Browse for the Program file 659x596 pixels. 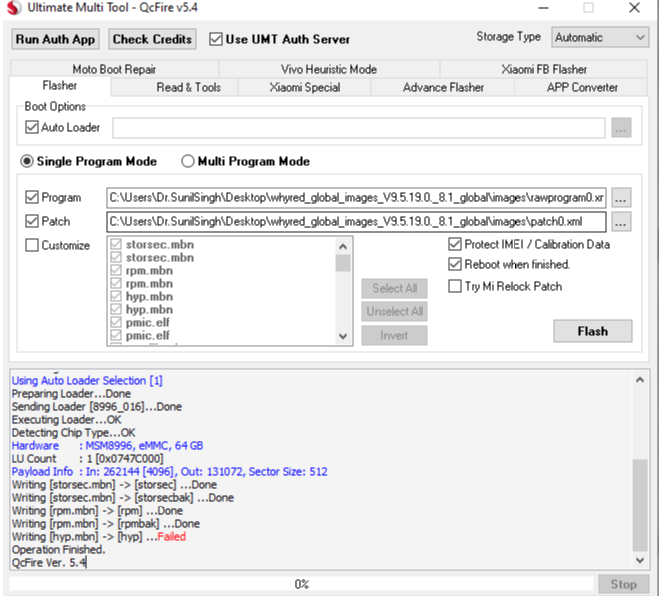621,198
